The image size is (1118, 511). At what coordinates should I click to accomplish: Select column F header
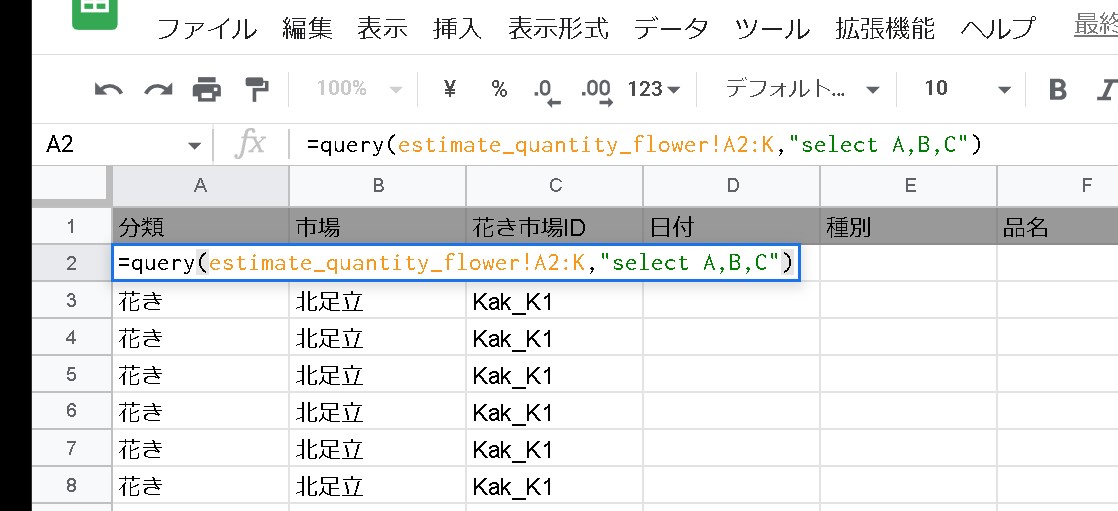point(1057,185)
